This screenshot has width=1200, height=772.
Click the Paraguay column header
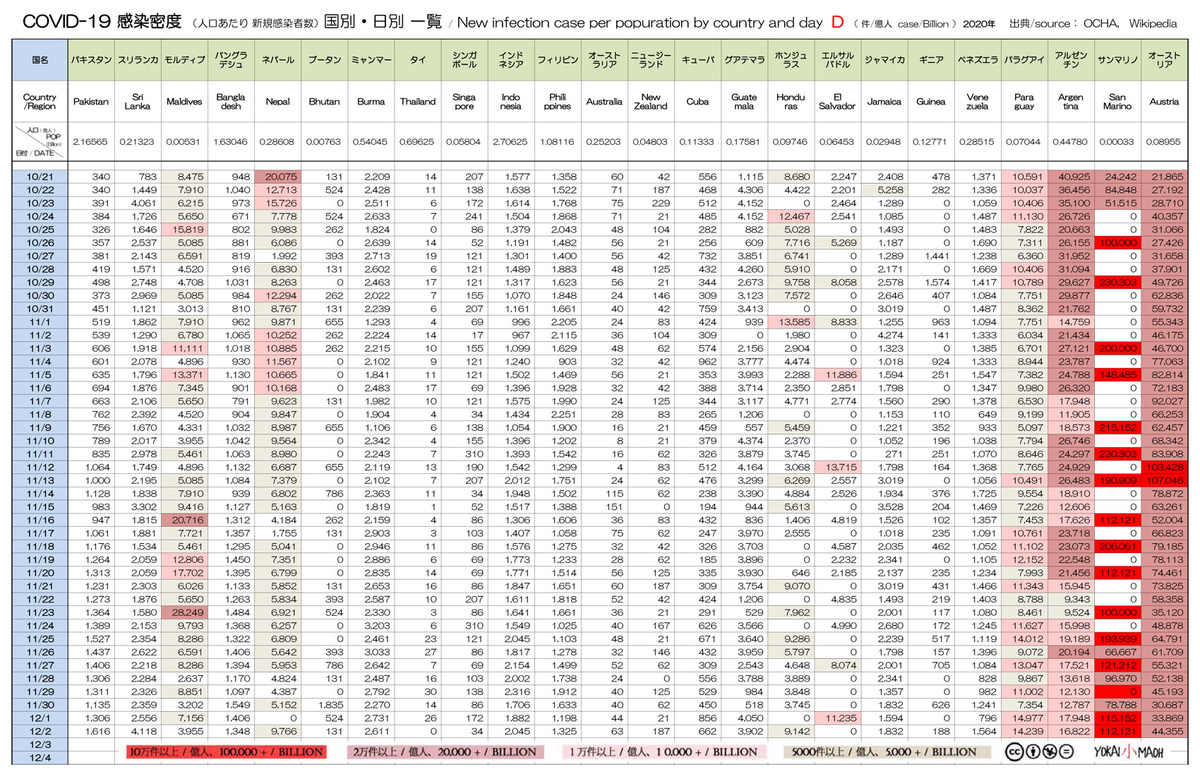pos(1023,102)
